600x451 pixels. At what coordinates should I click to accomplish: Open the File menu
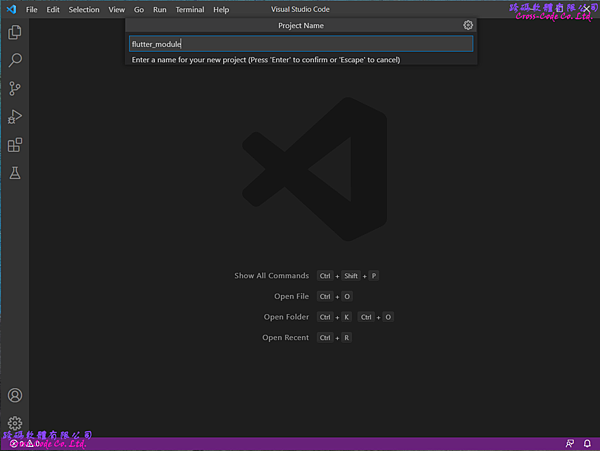pos(32,9)
